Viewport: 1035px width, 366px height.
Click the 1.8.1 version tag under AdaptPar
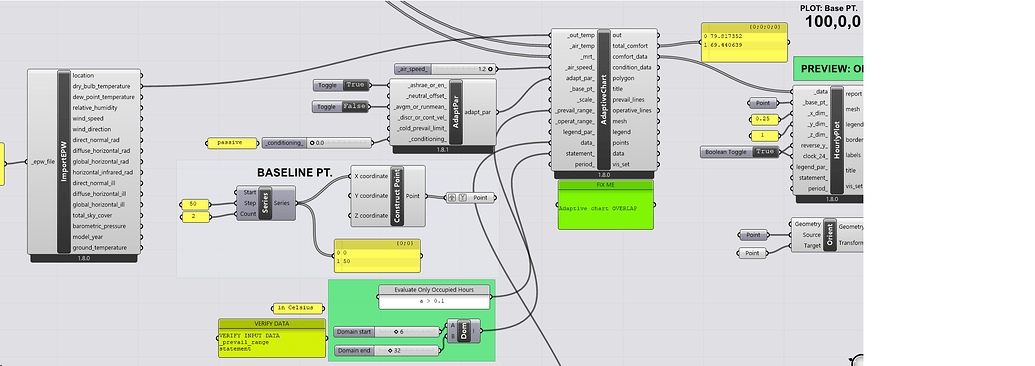tap(442, 150)
